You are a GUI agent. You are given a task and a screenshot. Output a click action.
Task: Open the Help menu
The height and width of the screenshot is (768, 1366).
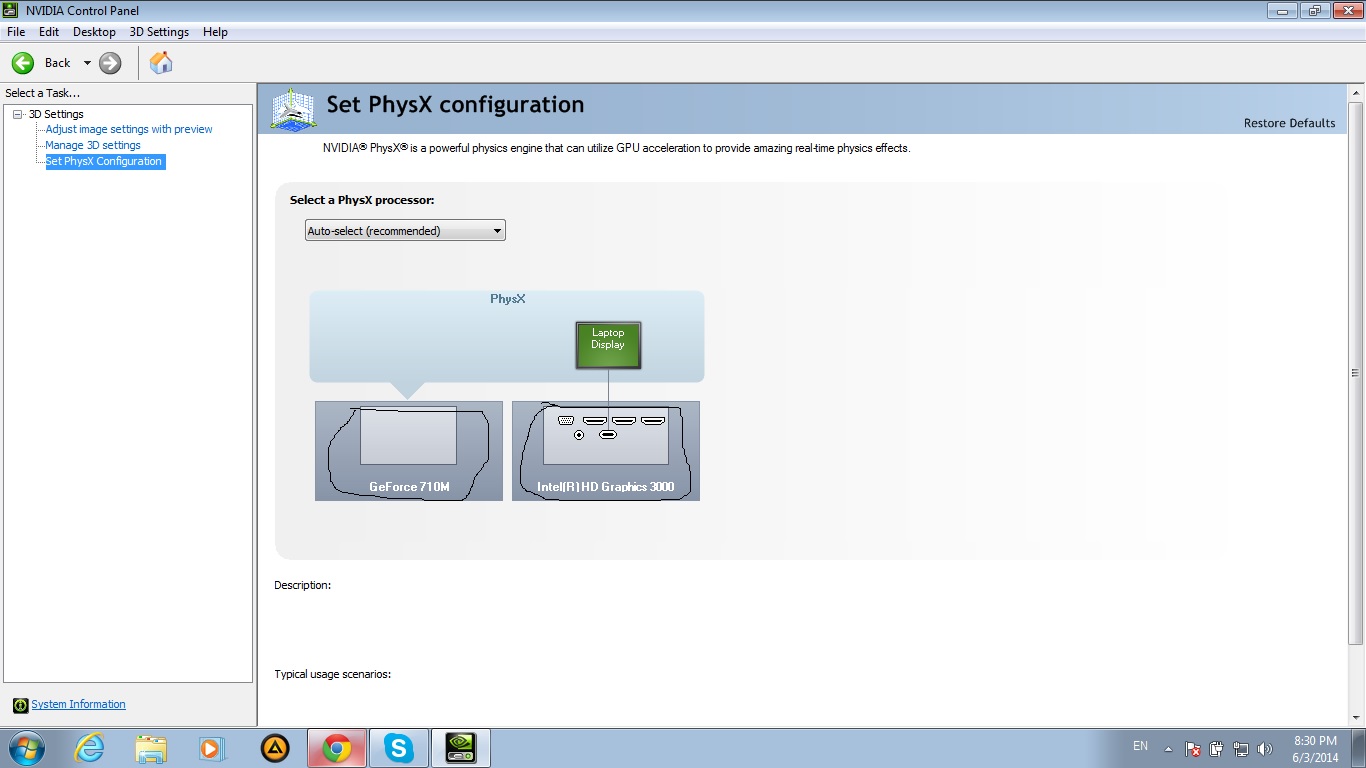tap(215, 32)
